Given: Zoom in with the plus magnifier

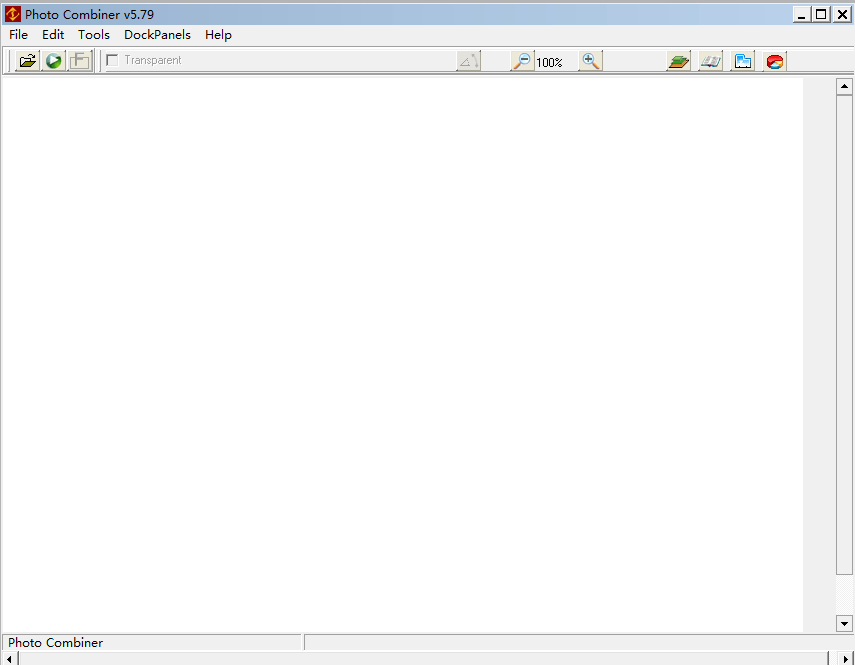Looking at the screenshot, I should (591, 61).
